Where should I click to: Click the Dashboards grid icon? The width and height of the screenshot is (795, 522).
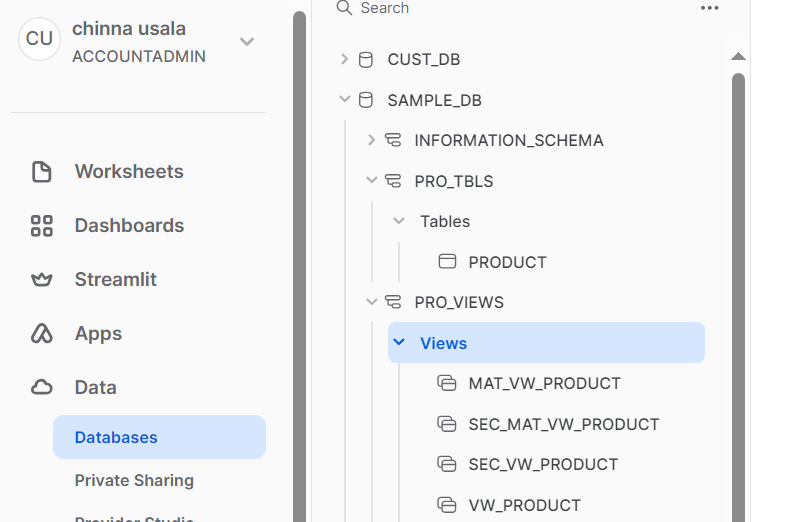click(x=42, y=226)
